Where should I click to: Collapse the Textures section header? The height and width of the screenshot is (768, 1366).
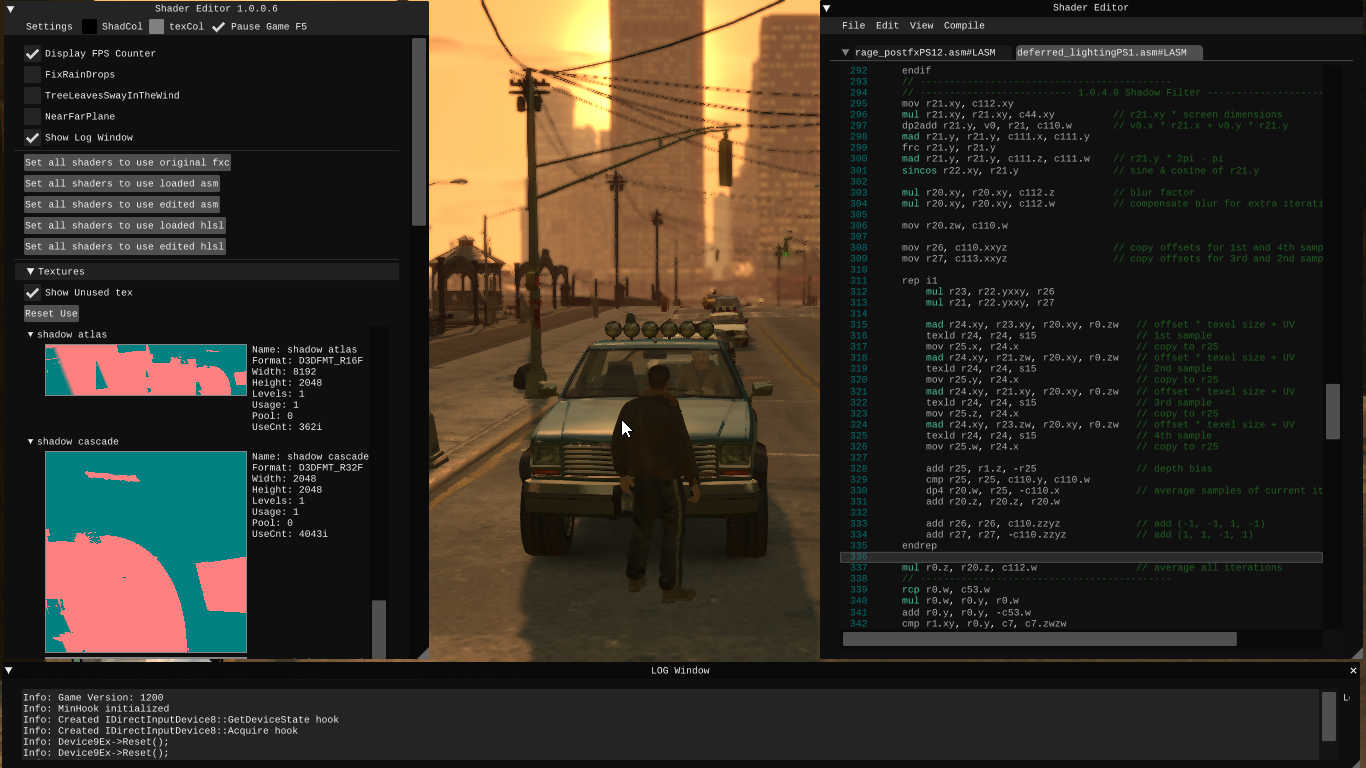206,271
